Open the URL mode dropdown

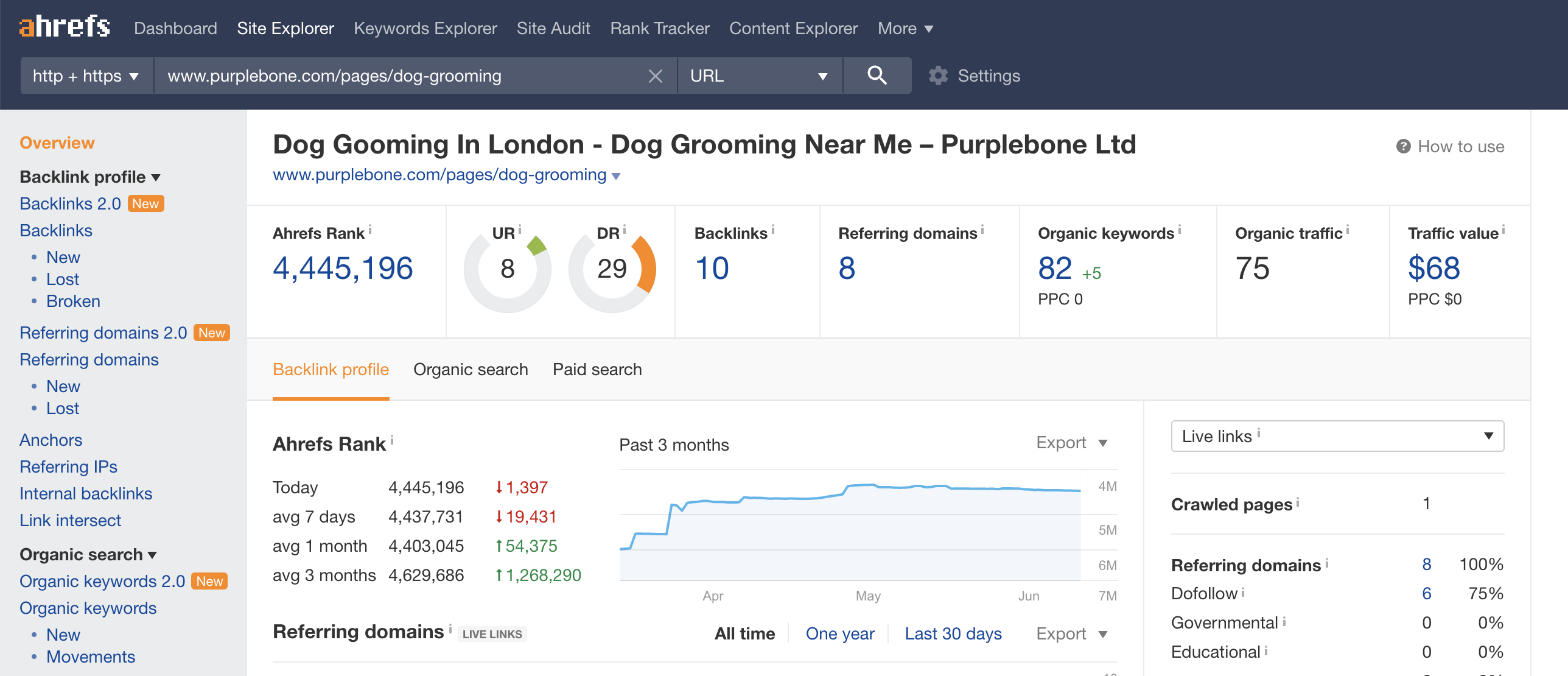(760, 76)
